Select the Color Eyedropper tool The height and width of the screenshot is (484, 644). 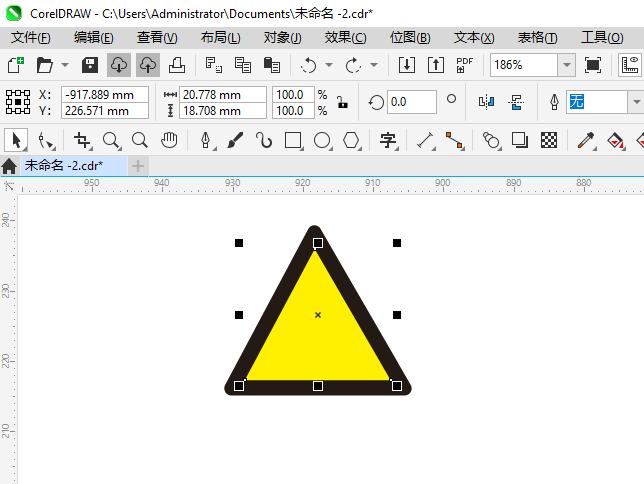(x=586, y=141)
